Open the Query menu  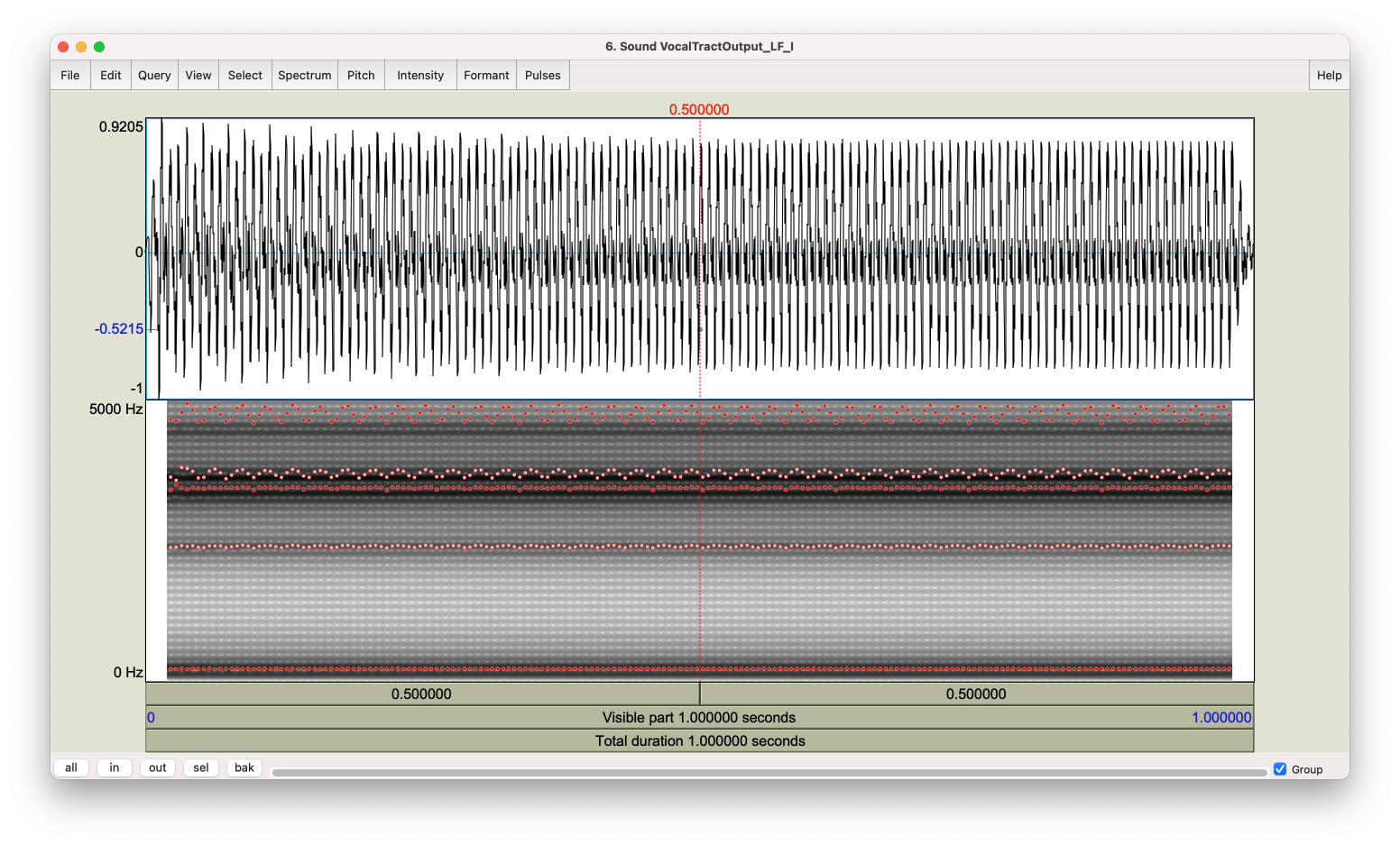pyautogui.click(x=154, y=76)
